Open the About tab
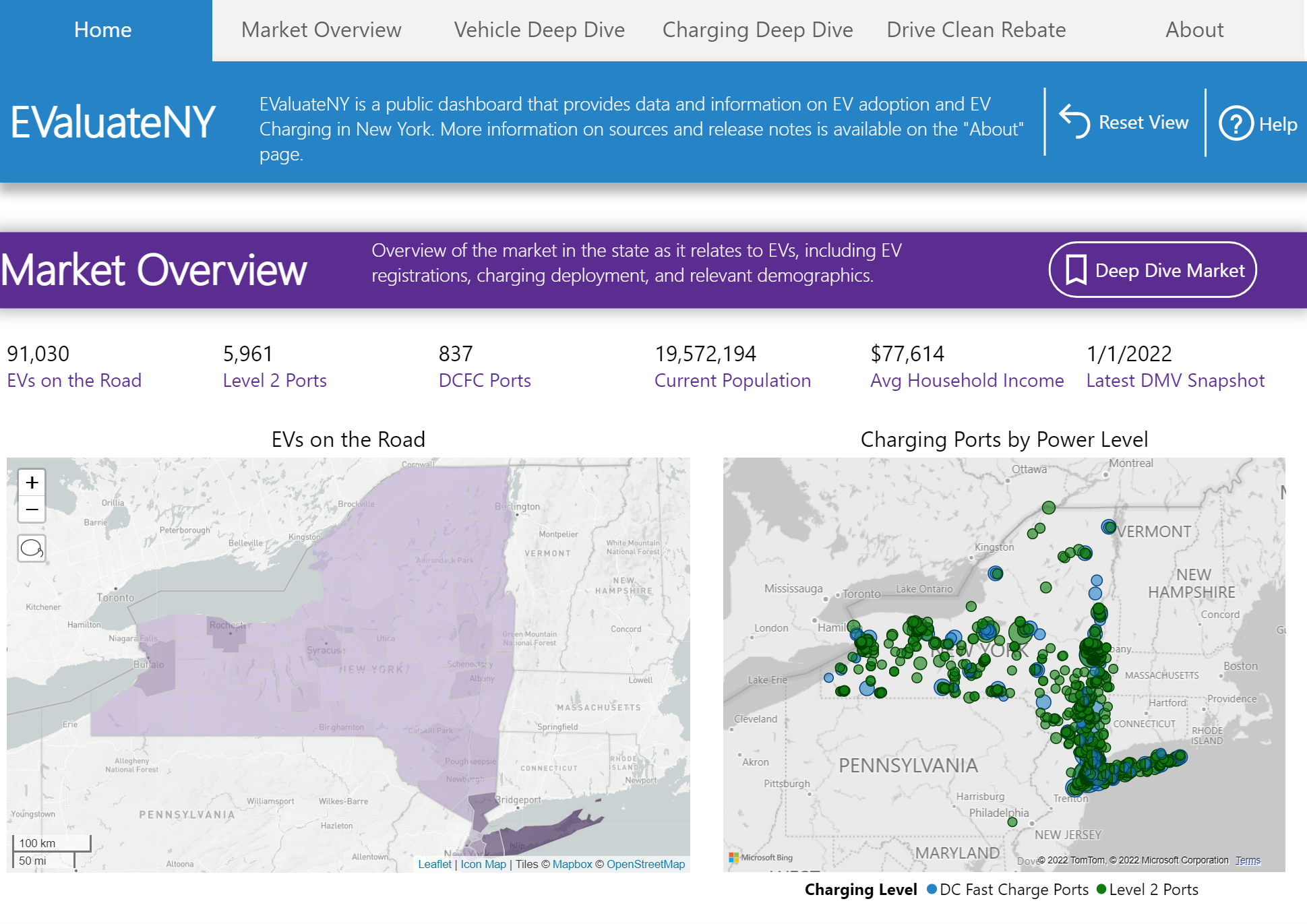This screenshot has height=924, width=1307. [x=1194, y=30]
